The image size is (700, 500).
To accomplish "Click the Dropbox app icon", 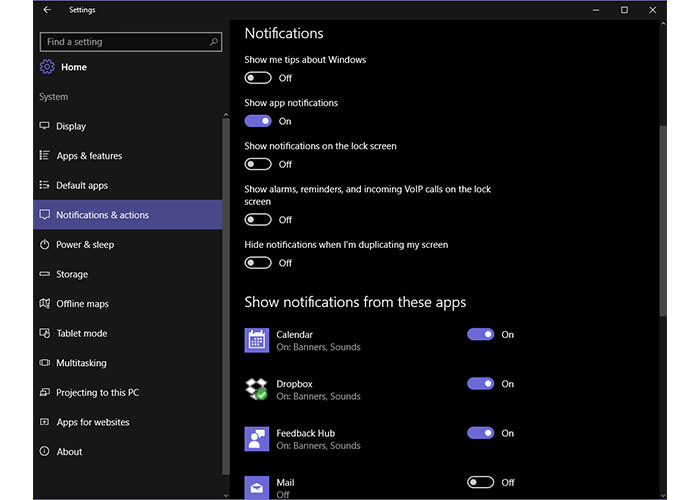I will click(257, 389).
